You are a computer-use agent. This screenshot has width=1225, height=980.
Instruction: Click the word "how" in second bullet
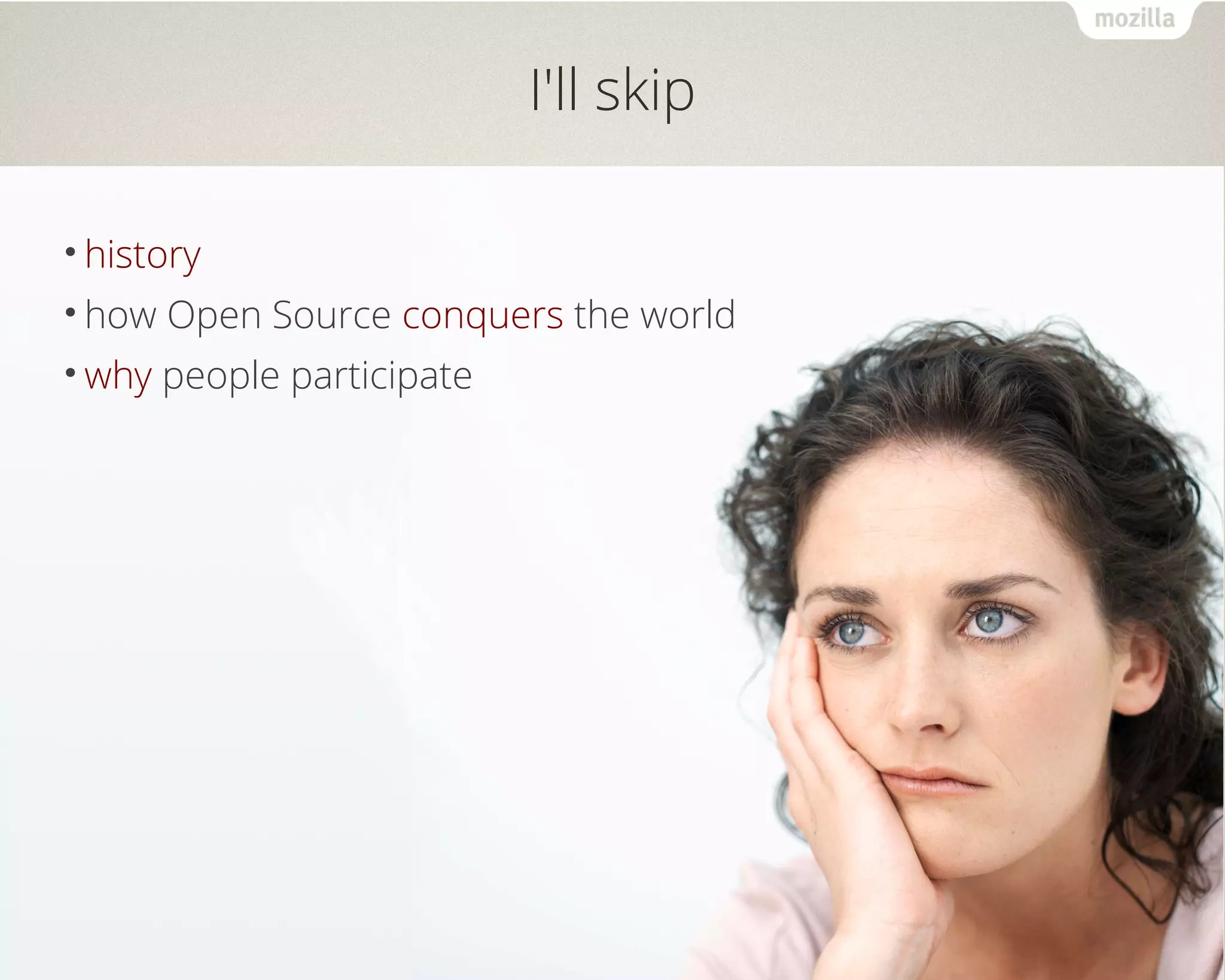coord(120,315)
